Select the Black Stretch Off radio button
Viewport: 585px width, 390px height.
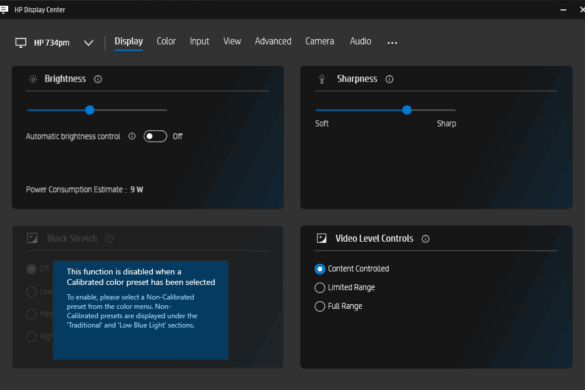tap(31, 269)
